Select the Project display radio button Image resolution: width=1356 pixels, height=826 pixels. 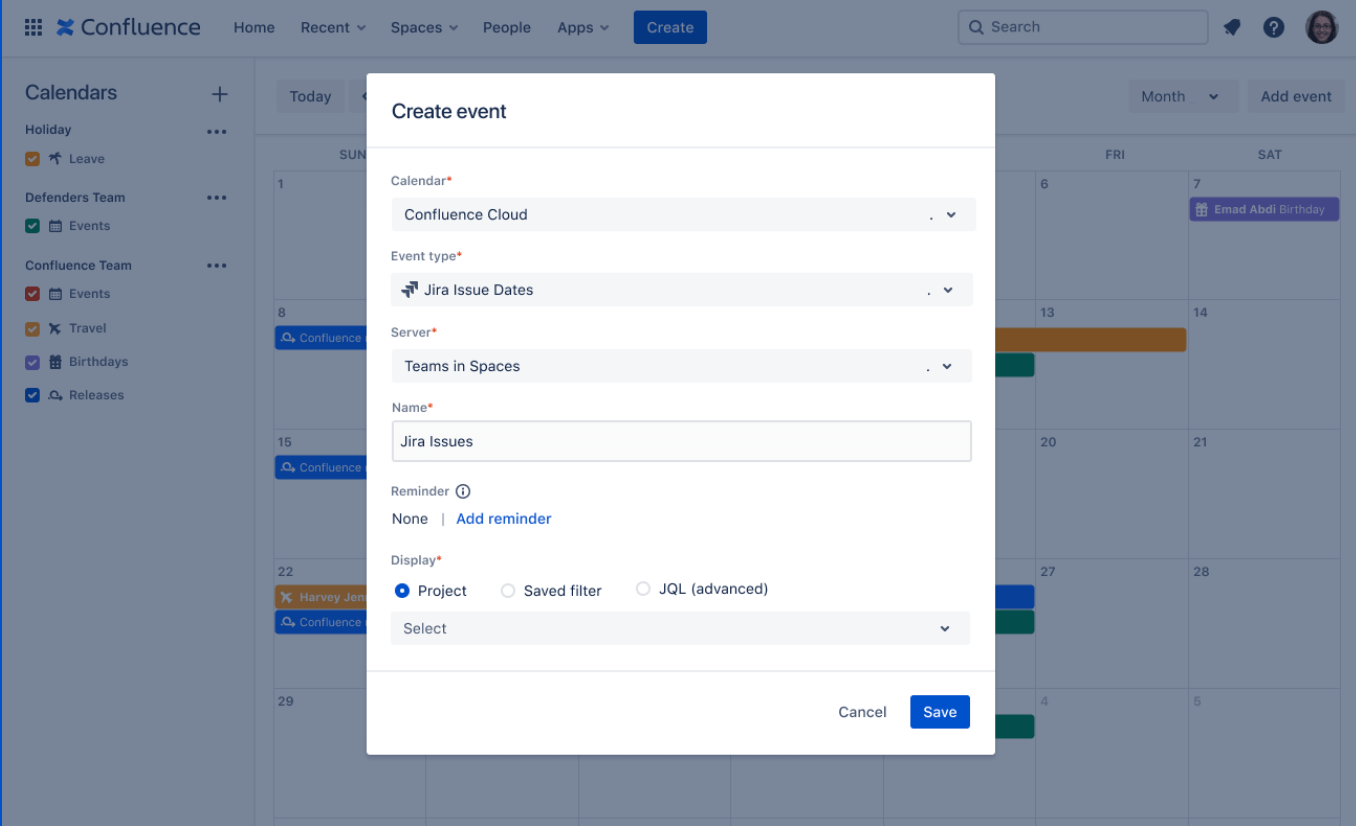coord(402,591)
